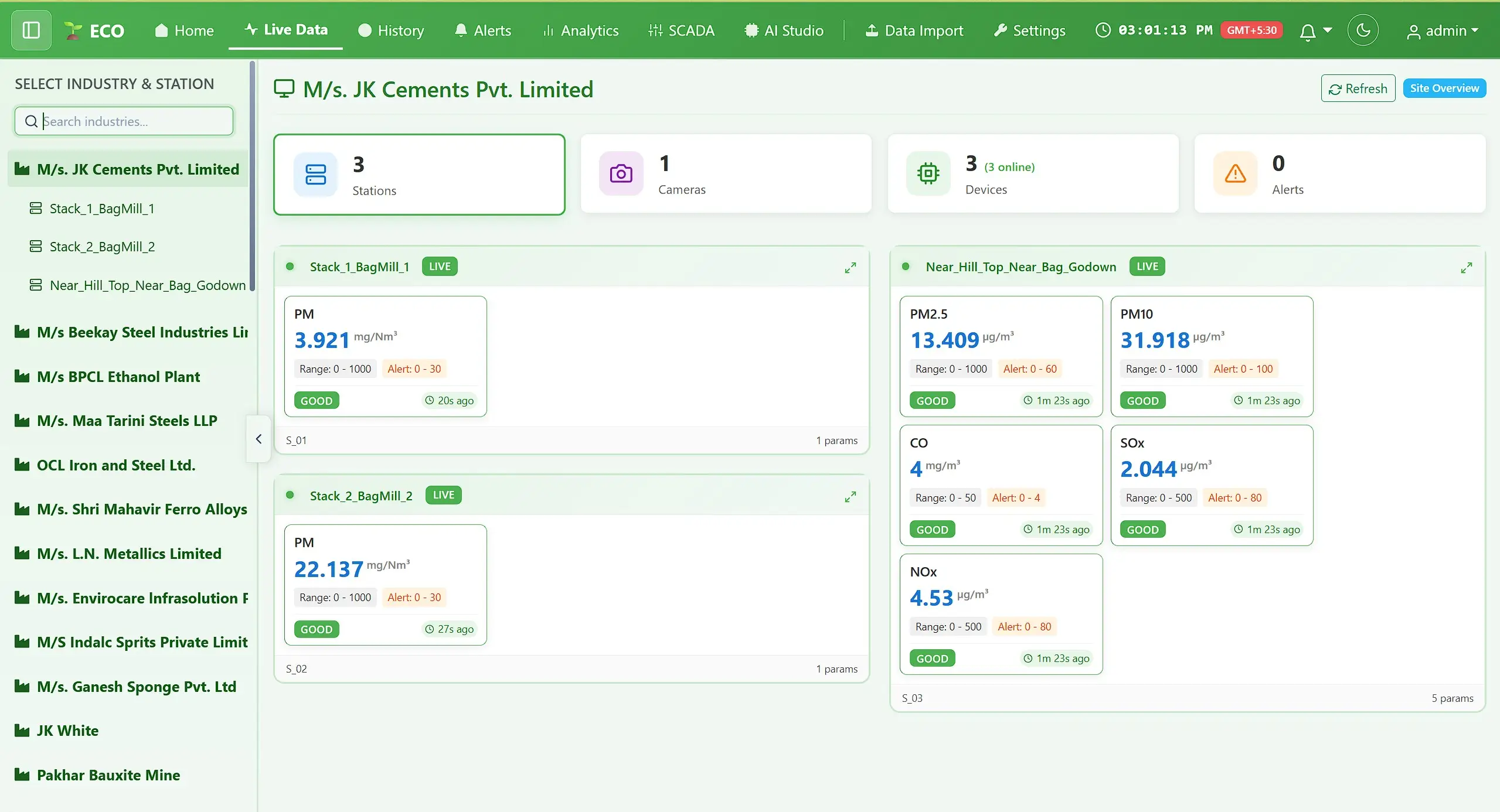This screenshot has width=1500, height=812.
Task: Expand M/s. L.N. Metallics Limited
Action: 117,554
